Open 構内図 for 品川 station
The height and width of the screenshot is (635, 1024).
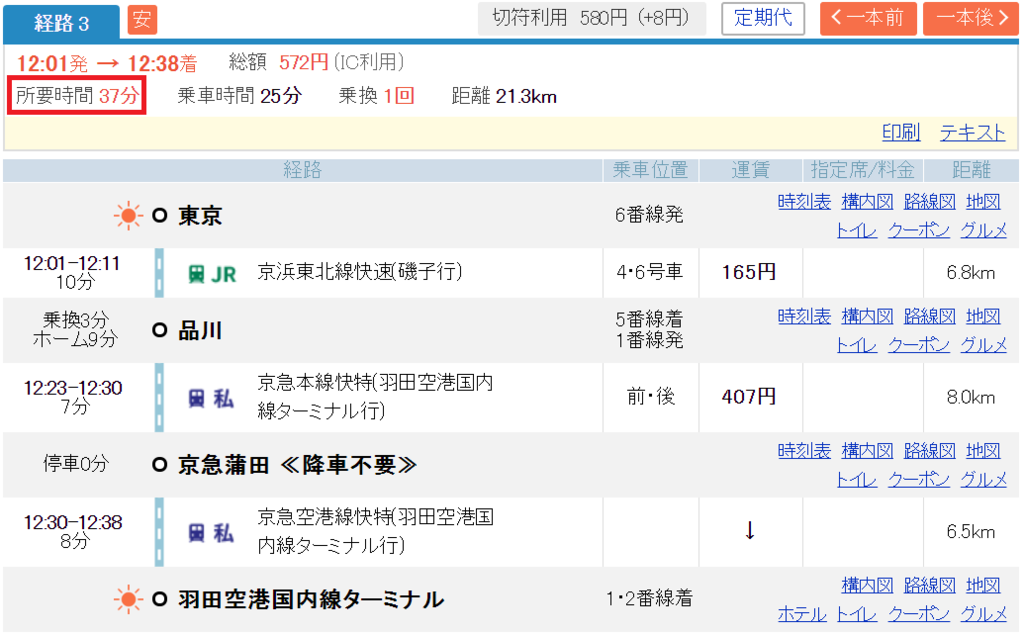pyautogui.click(x=867, y=317)
